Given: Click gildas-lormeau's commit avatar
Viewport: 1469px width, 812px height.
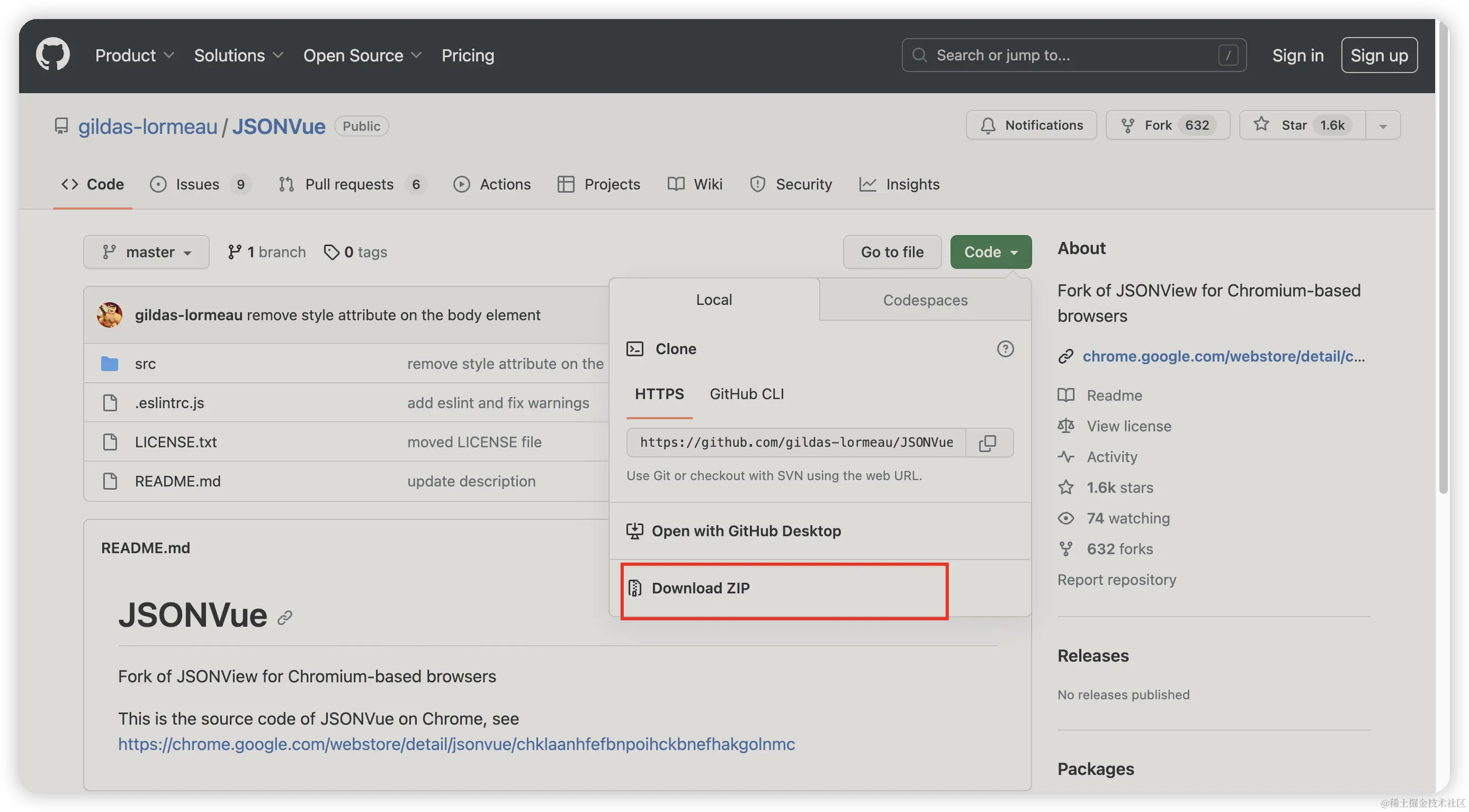Looking at the screenshot, I should [110, 315].
